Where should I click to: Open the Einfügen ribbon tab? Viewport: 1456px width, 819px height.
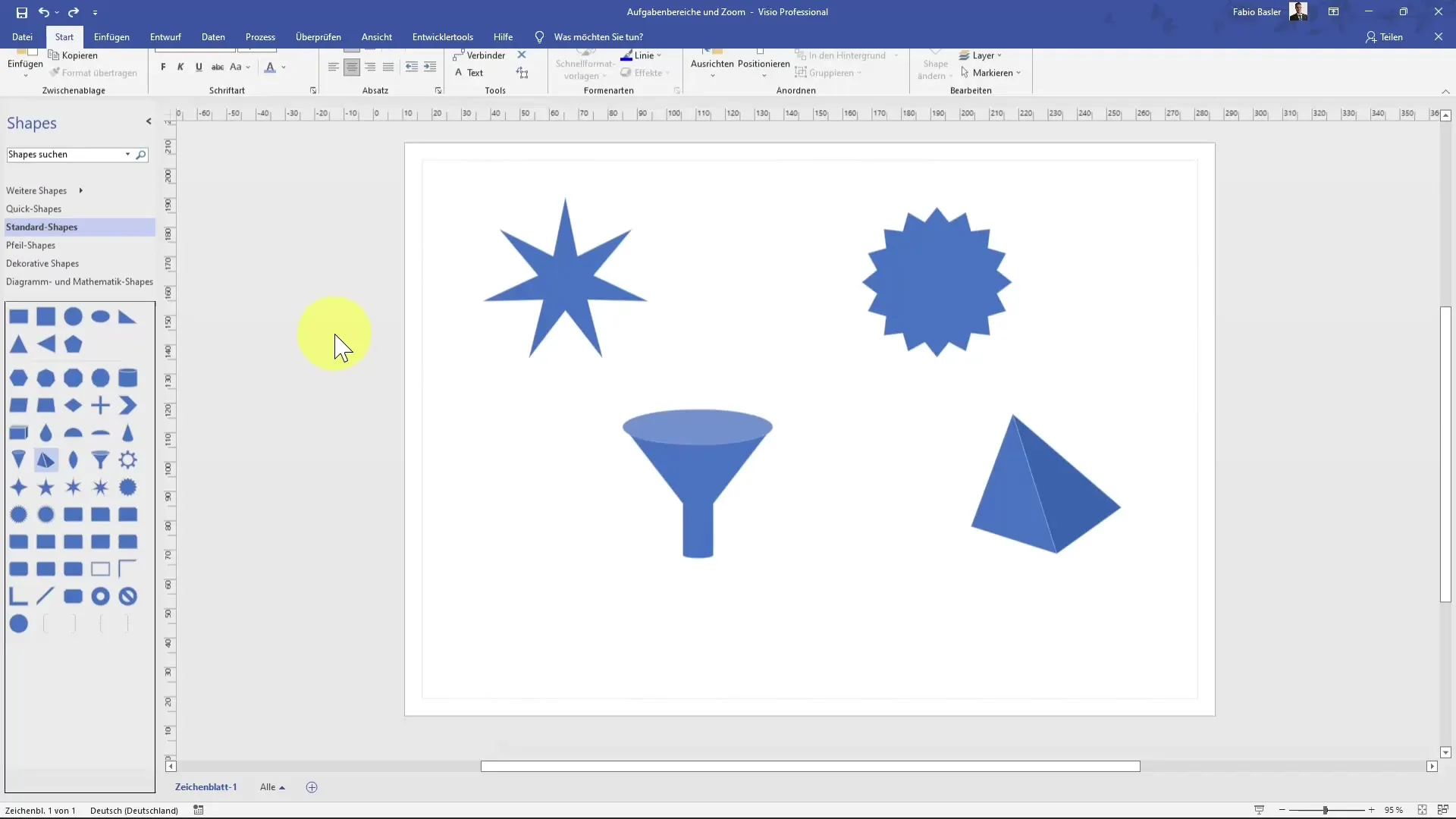(x=111, y=37)
